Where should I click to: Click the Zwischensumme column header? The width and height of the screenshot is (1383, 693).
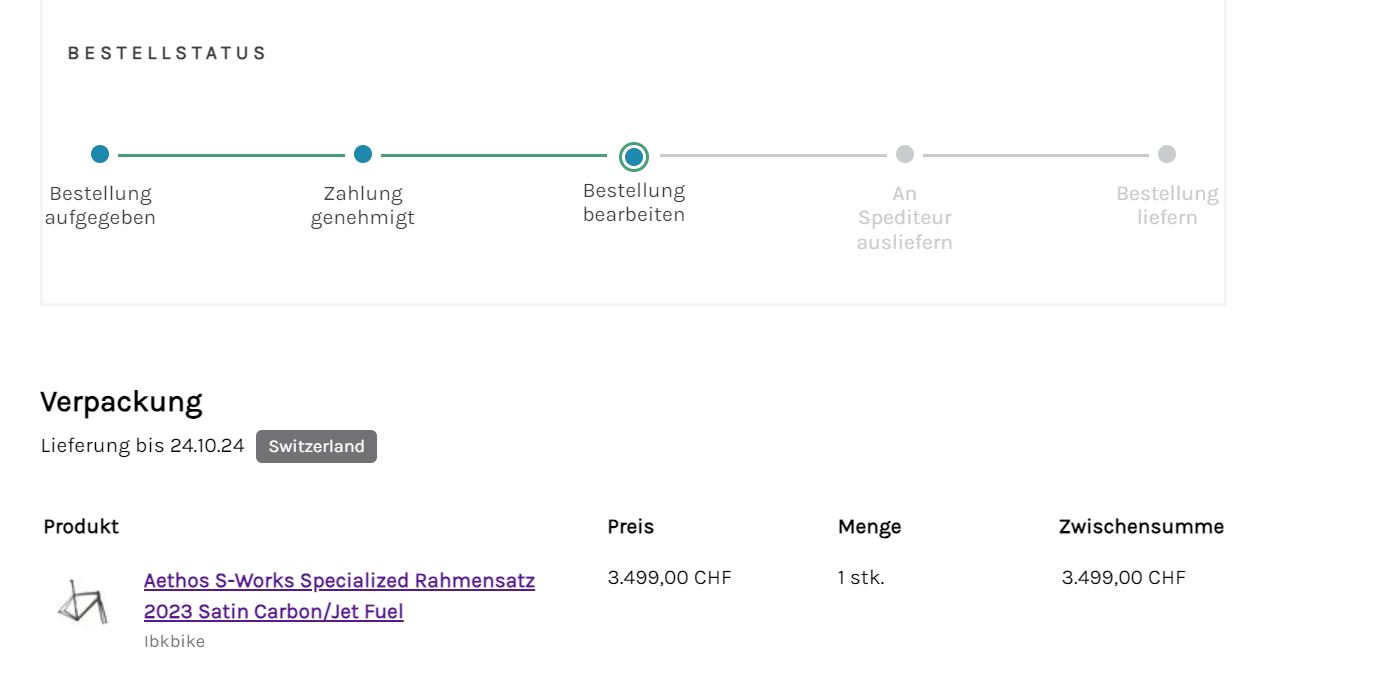pos(1141,526)
